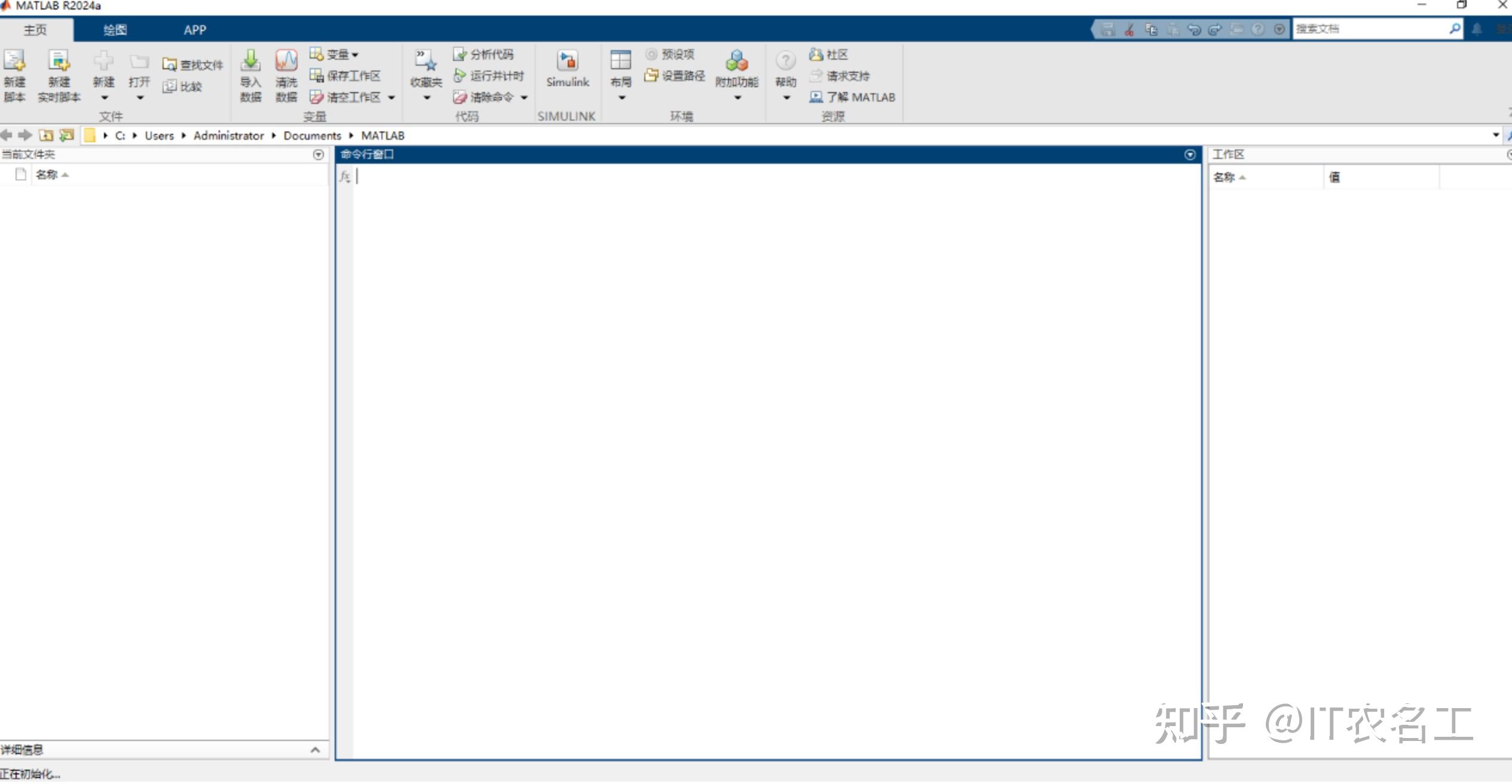
Task: Switch to the APP tab
Action: tap(195, 30)
